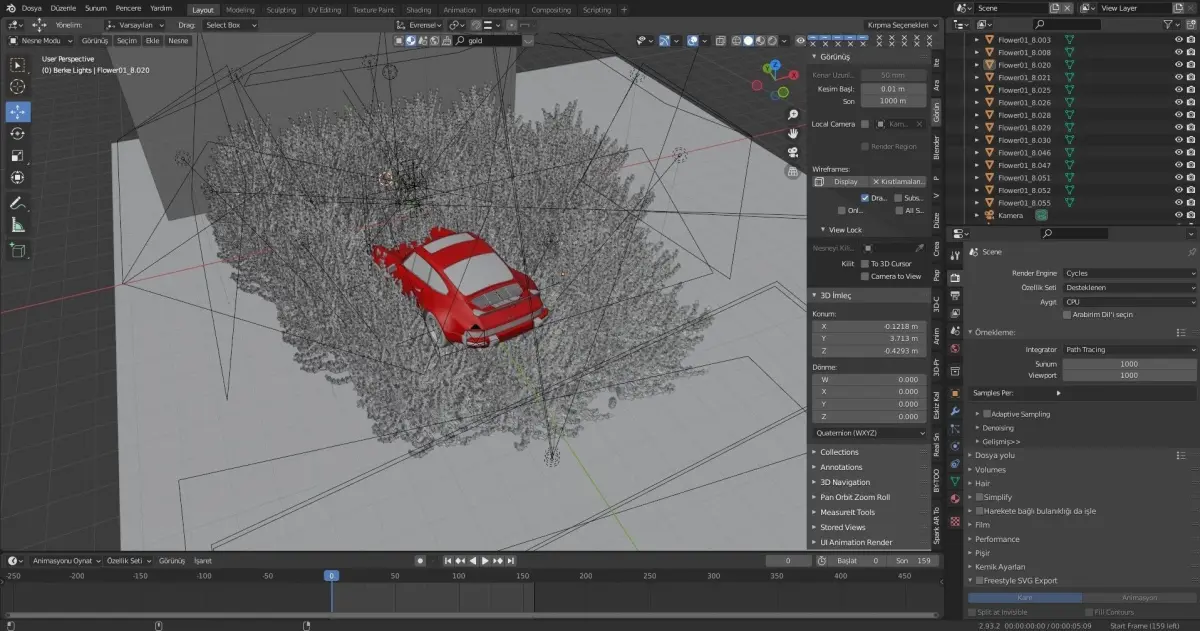The width and height of the screenshot is (1200, 631).
Task: Toggle the Local Camera checkbox
Action: click(x=865, y=124)
